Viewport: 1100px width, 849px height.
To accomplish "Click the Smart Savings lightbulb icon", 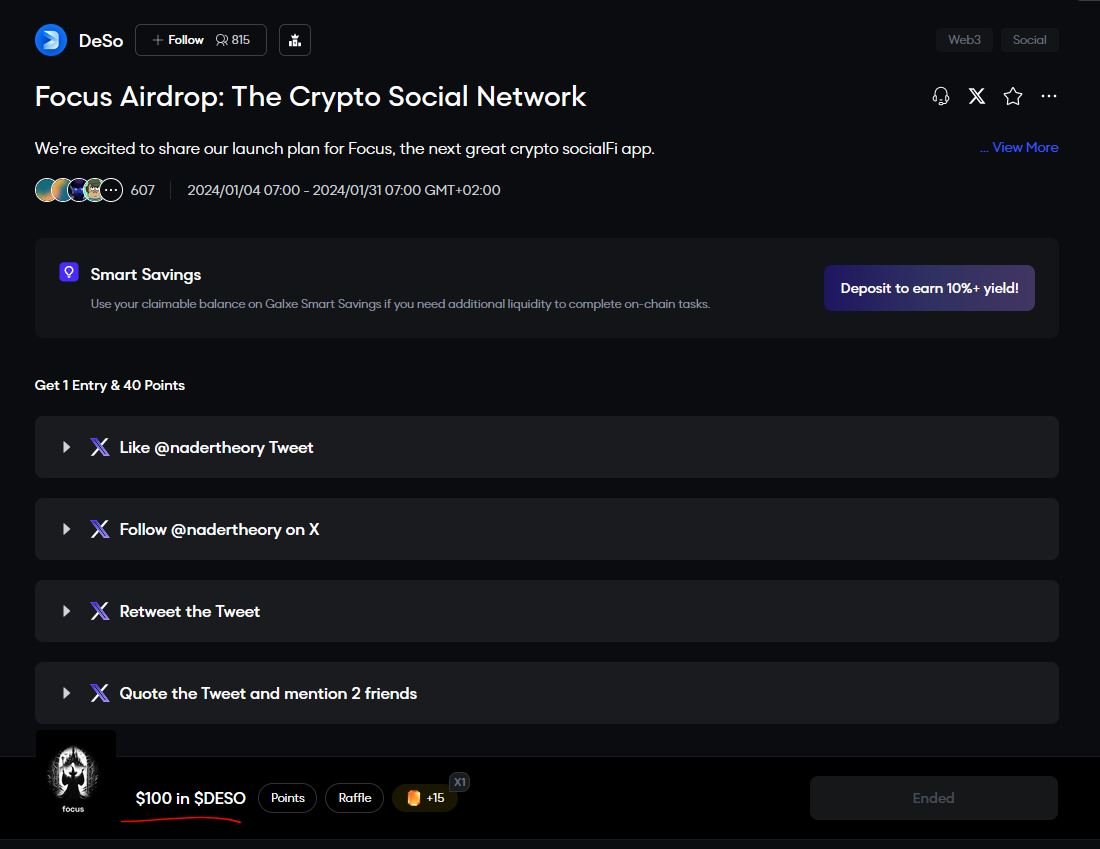I will point(69,272).
